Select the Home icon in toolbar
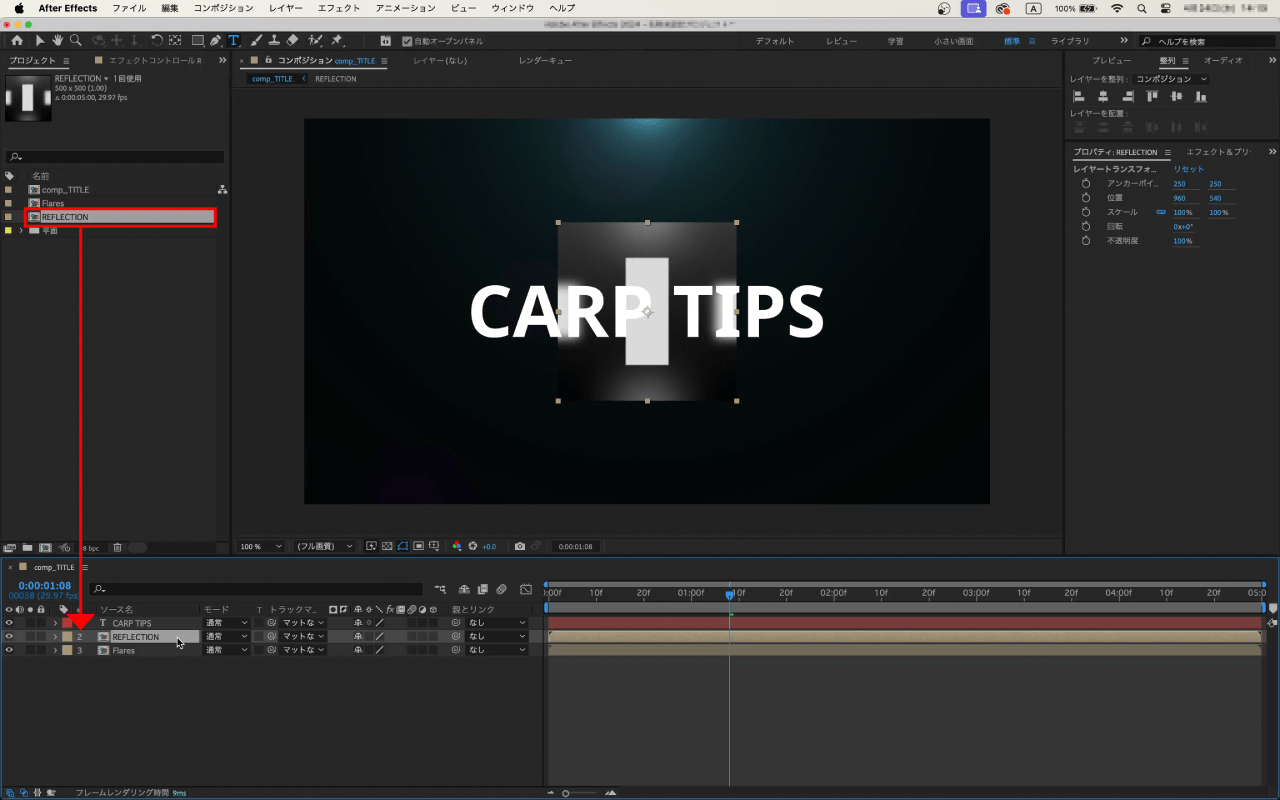The height and width of the screenshot is (800, 1280). (17, 41)
